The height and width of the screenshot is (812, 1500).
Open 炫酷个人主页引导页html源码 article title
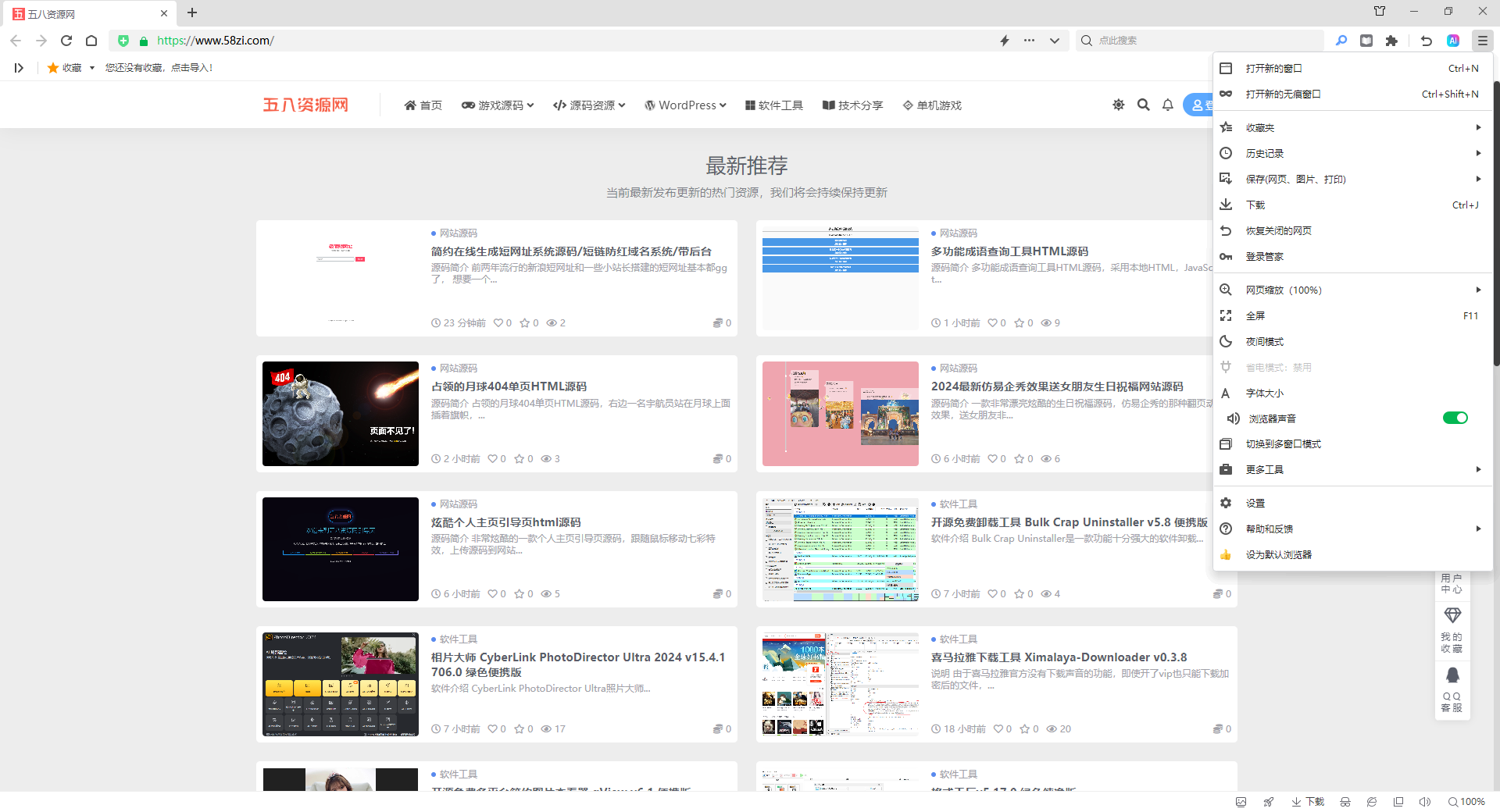506,522
